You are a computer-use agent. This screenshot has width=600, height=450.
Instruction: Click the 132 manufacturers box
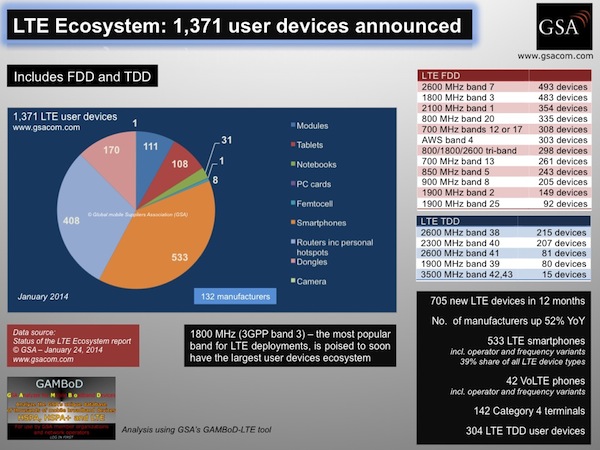tap(235, 296)
